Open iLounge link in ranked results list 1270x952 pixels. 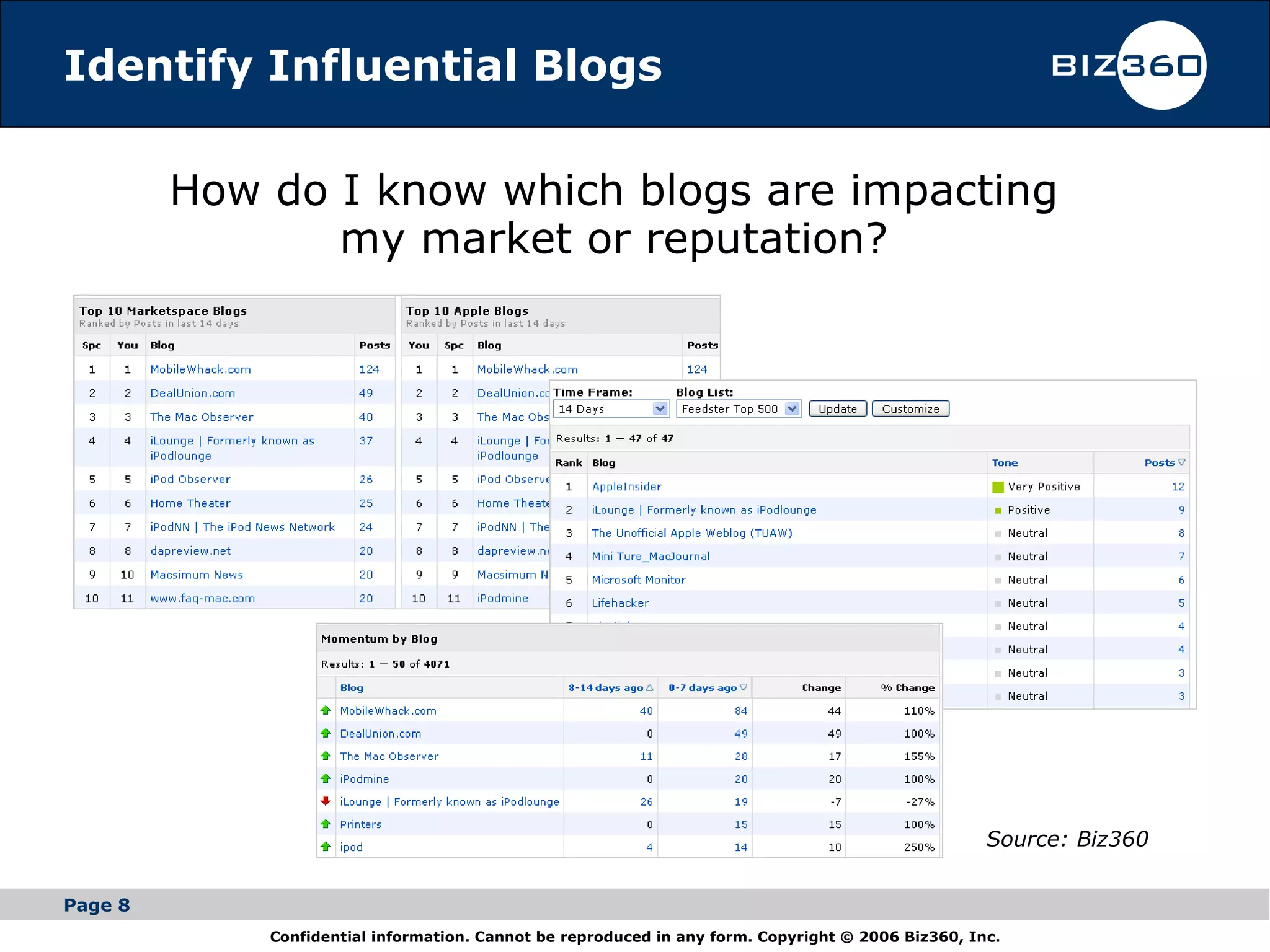704,510
